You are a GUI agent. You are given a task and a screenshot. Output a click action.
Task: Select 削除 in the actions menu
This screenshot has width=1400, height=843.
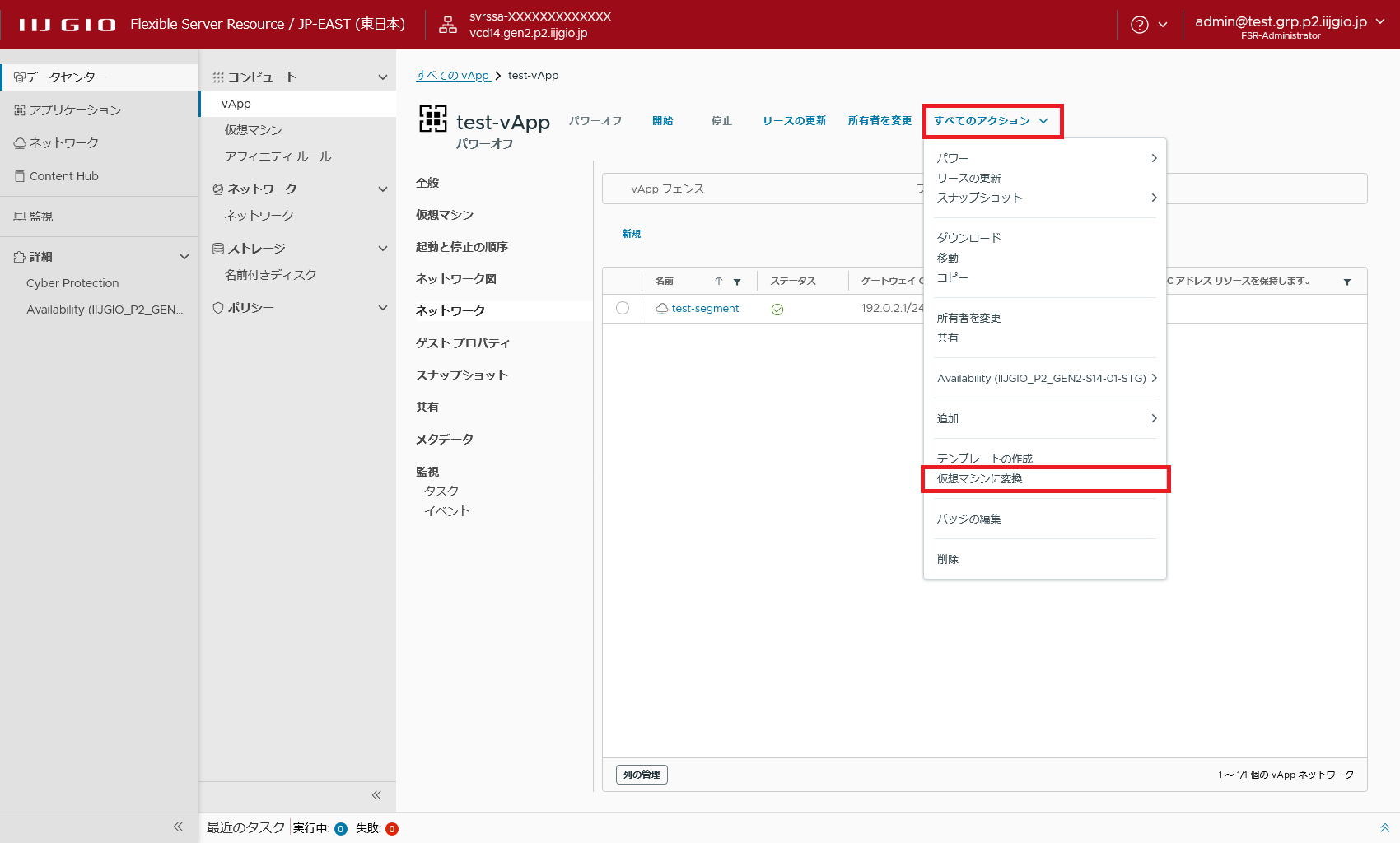click(x=948, y=559)
